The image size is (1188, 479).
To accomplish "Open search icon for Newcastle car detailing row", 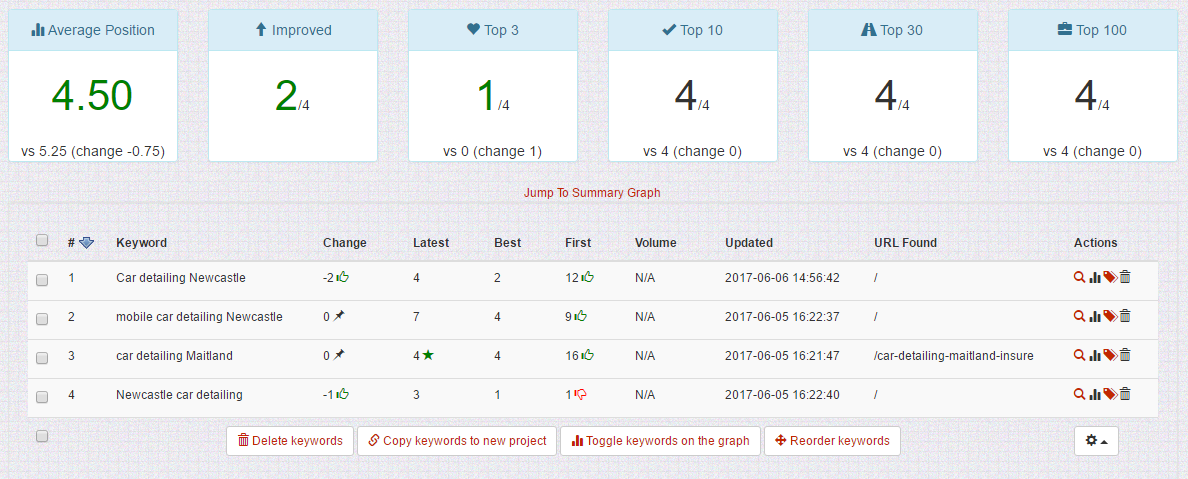I will pyautogui.click(x=1080, y=393).
